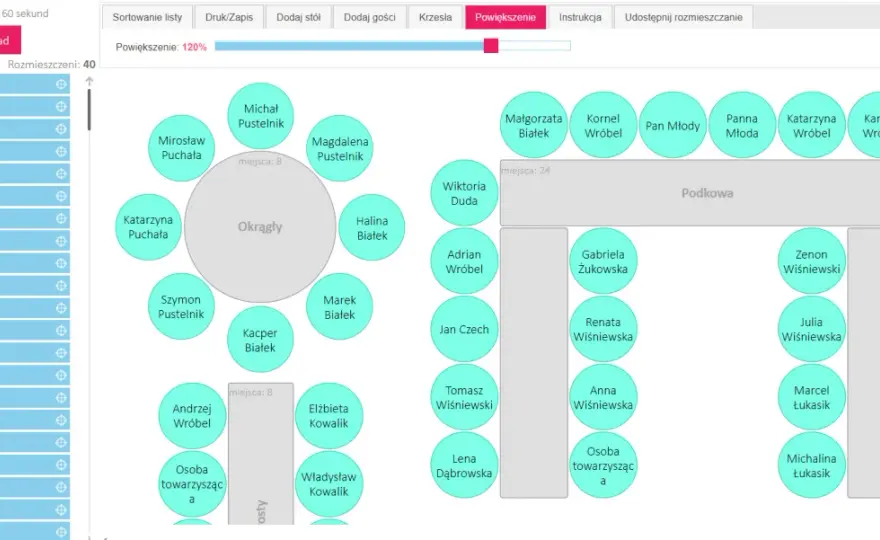Select guest Elżbieta Kowalik

point(329,416)
